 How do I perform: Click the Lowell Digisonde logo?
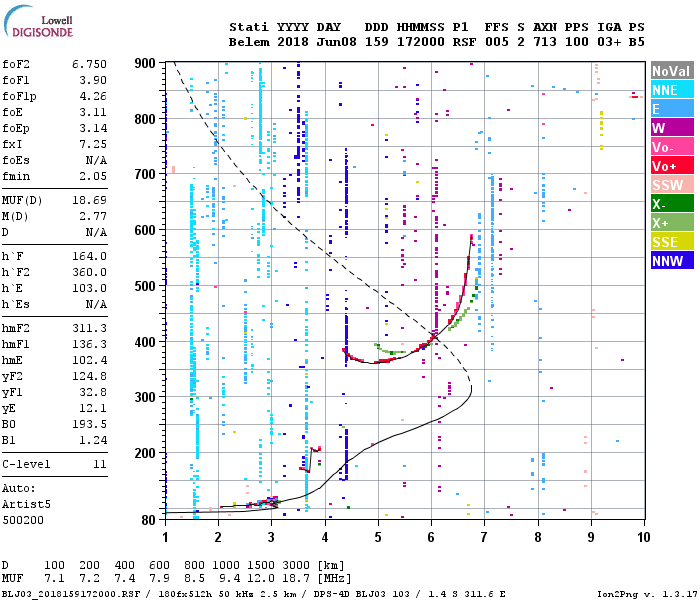click(39, 21)
